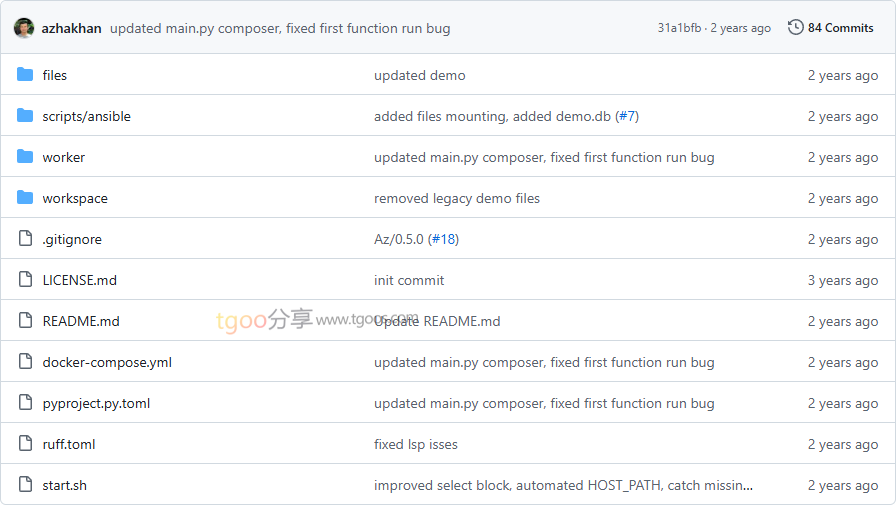
Task: Open the README.md file
Action: 81,321
